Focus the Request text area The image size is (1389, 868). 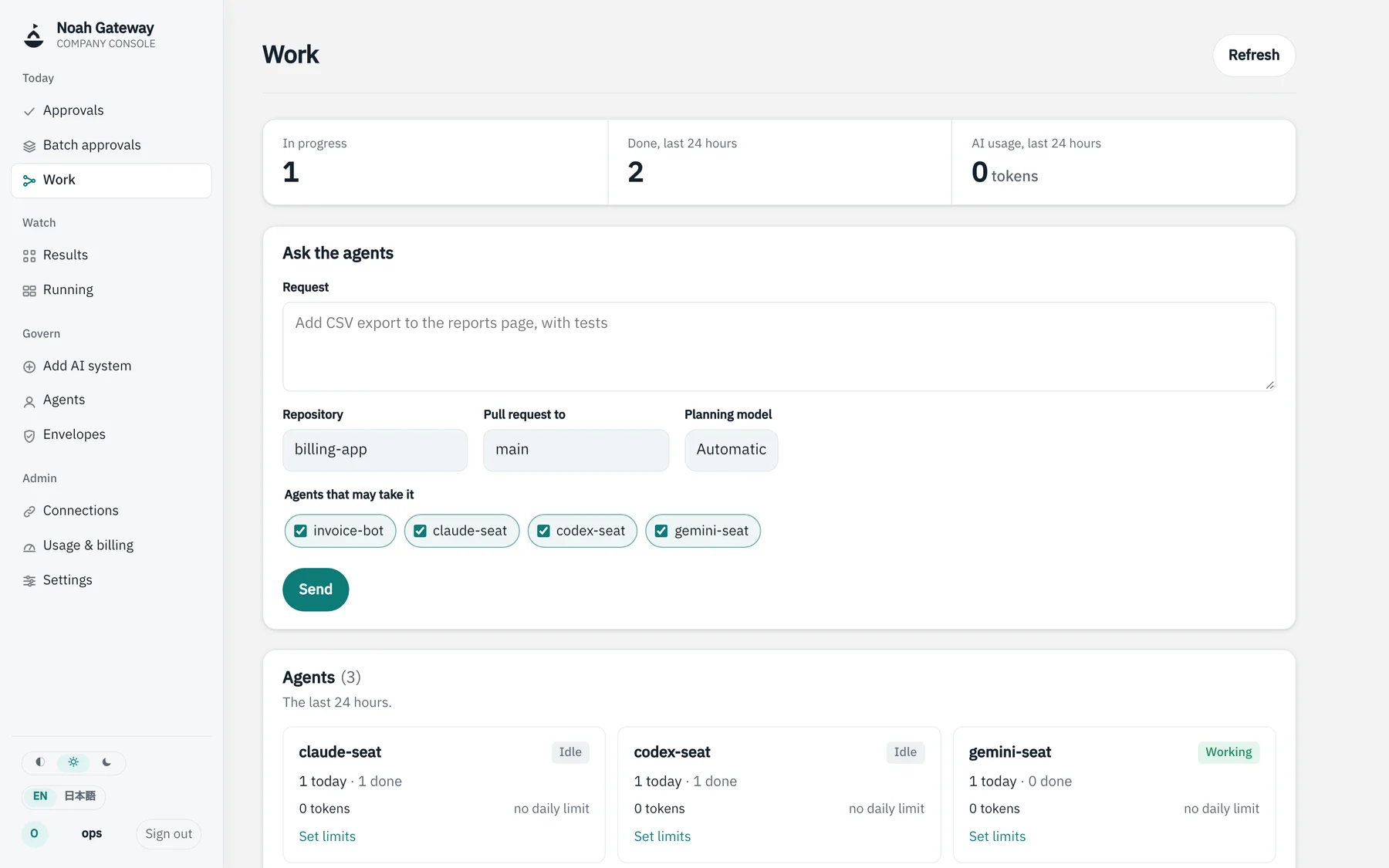pyautogui.click(x=779, y=346)
